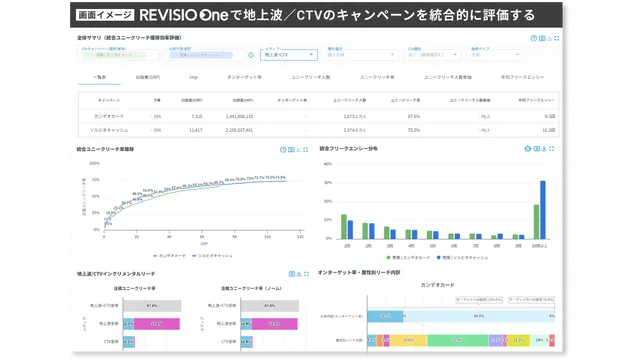Viewport: 640px width, 360px height.
Task: Show table view for 統合ユニークリーチ率推移 chart
Action: [x=291, y=150]
